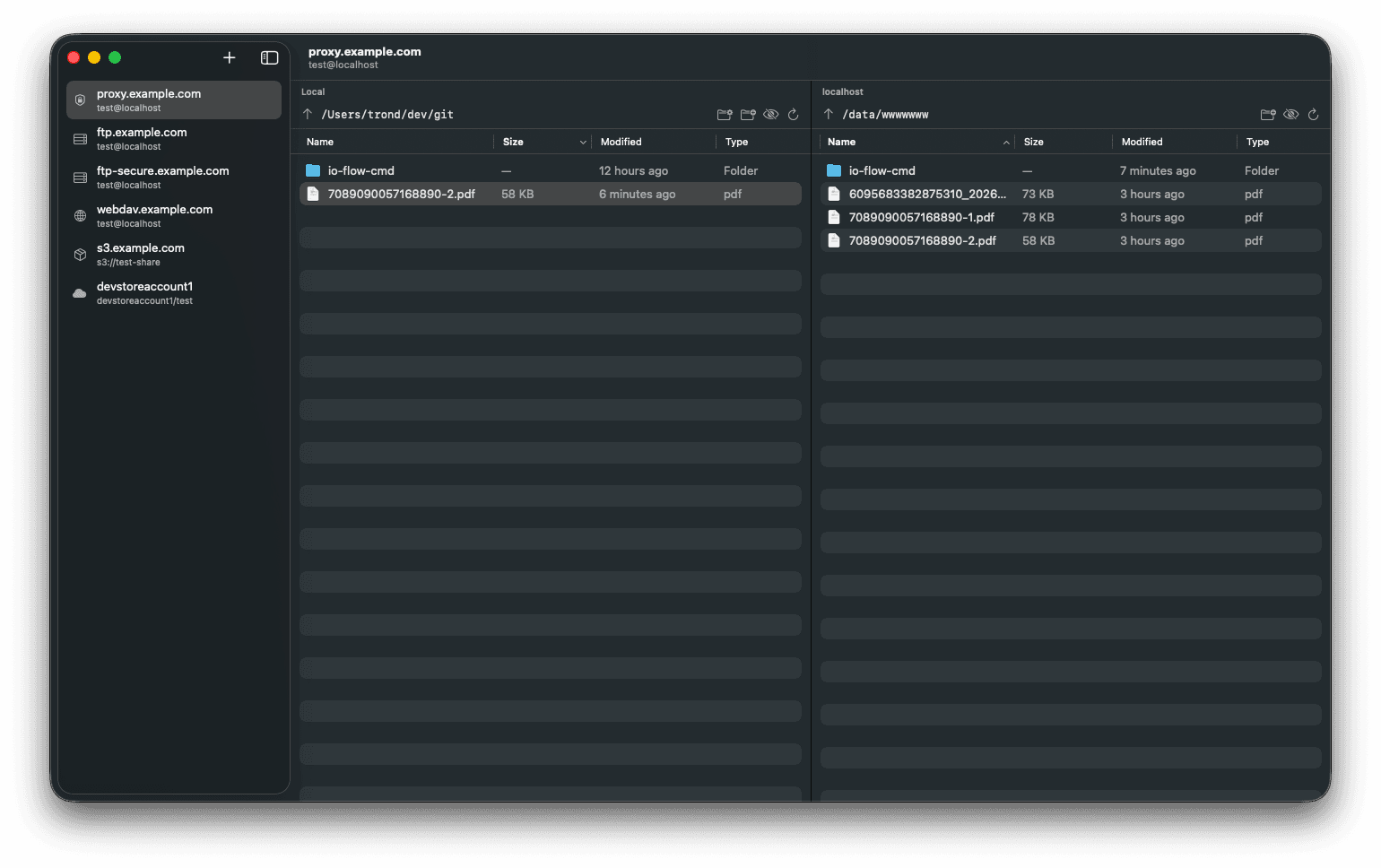Sort localhost pane by the Modified column

1142,142
